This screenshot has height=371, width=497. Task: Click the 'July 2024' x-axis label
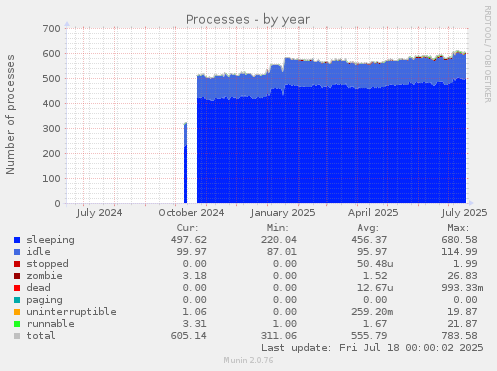click(99, 213)
